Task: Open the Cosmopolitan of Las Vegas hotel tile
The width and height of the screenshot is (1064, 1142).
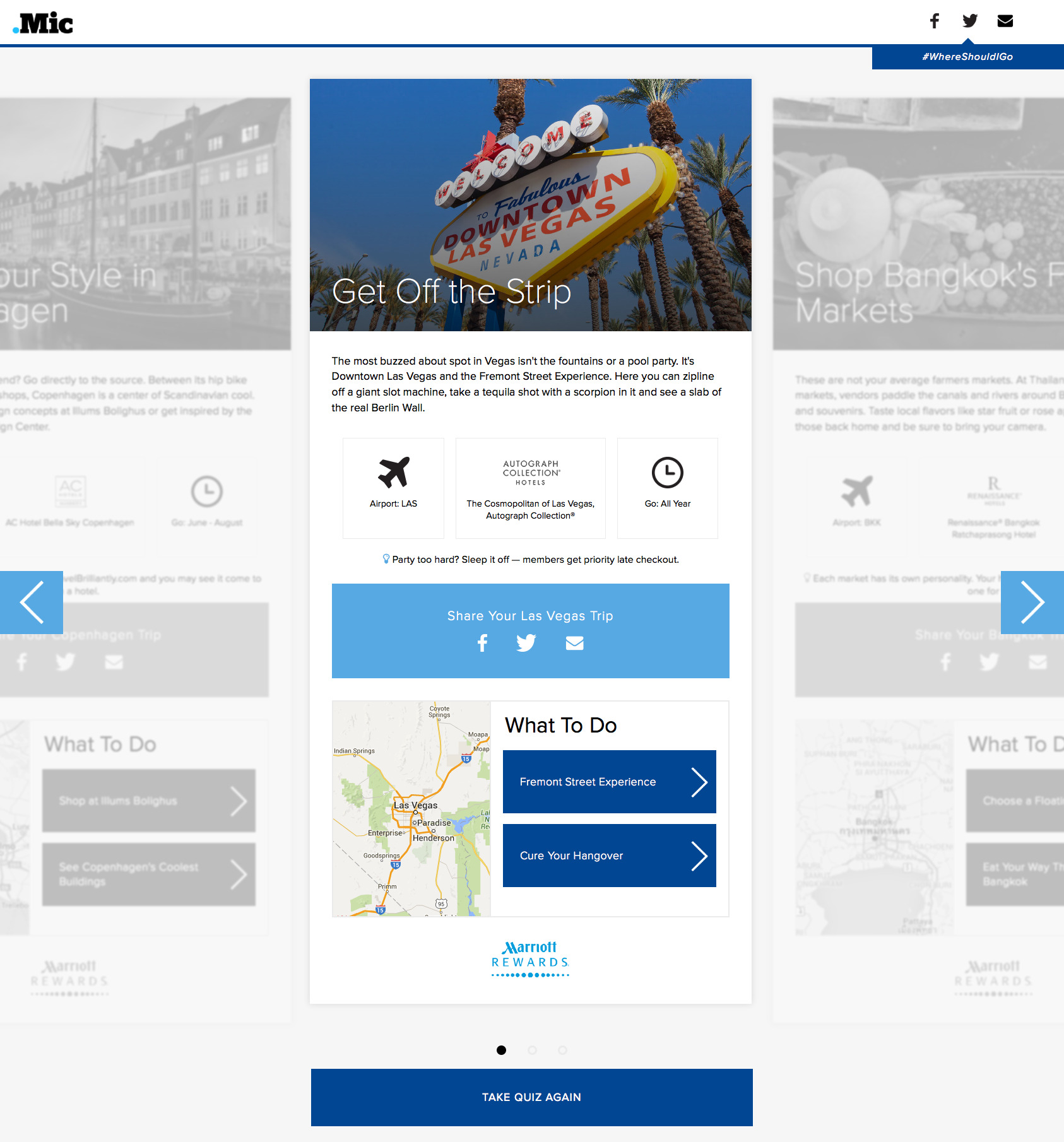Action: 530,488
